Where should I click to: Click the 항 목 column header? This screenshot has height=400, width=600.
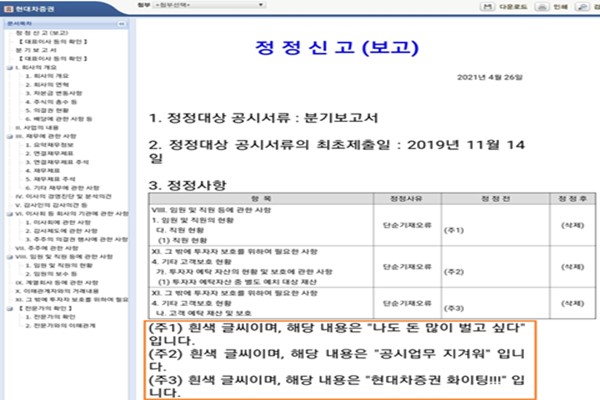(261, 199)
